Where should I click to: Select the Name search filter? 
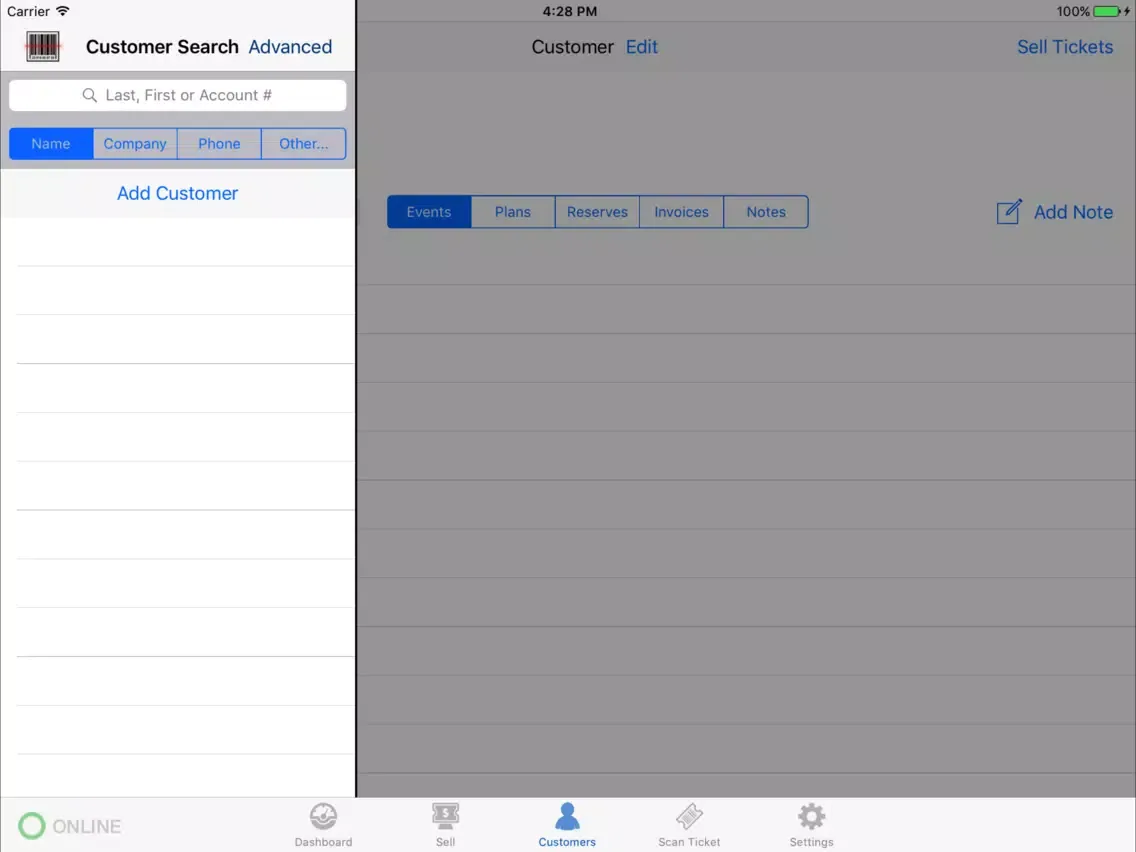pos(51,143)
